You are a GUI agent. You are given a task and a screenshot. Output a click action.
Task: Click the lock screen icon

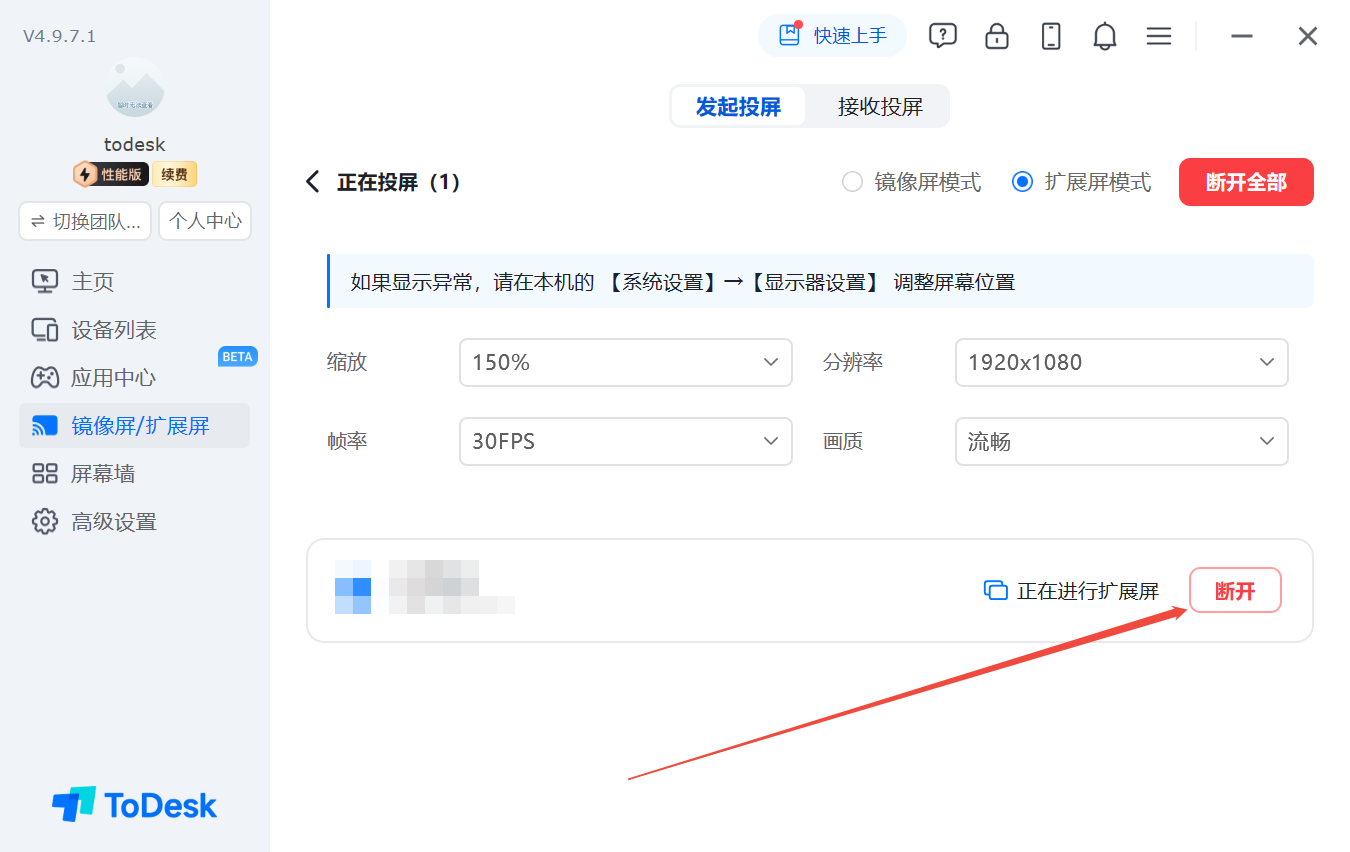996,36
